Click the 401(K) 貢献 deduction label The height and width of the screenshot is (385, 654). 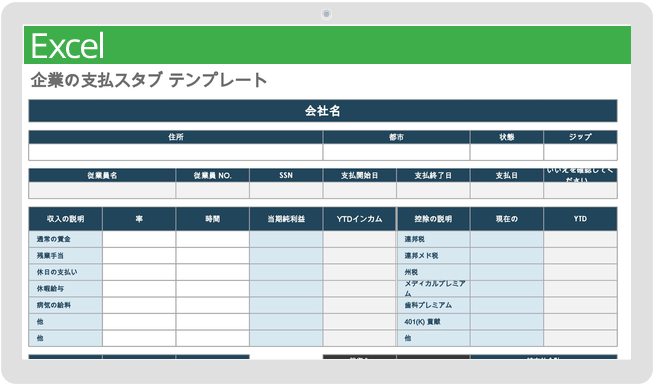[x=422, y=322]
